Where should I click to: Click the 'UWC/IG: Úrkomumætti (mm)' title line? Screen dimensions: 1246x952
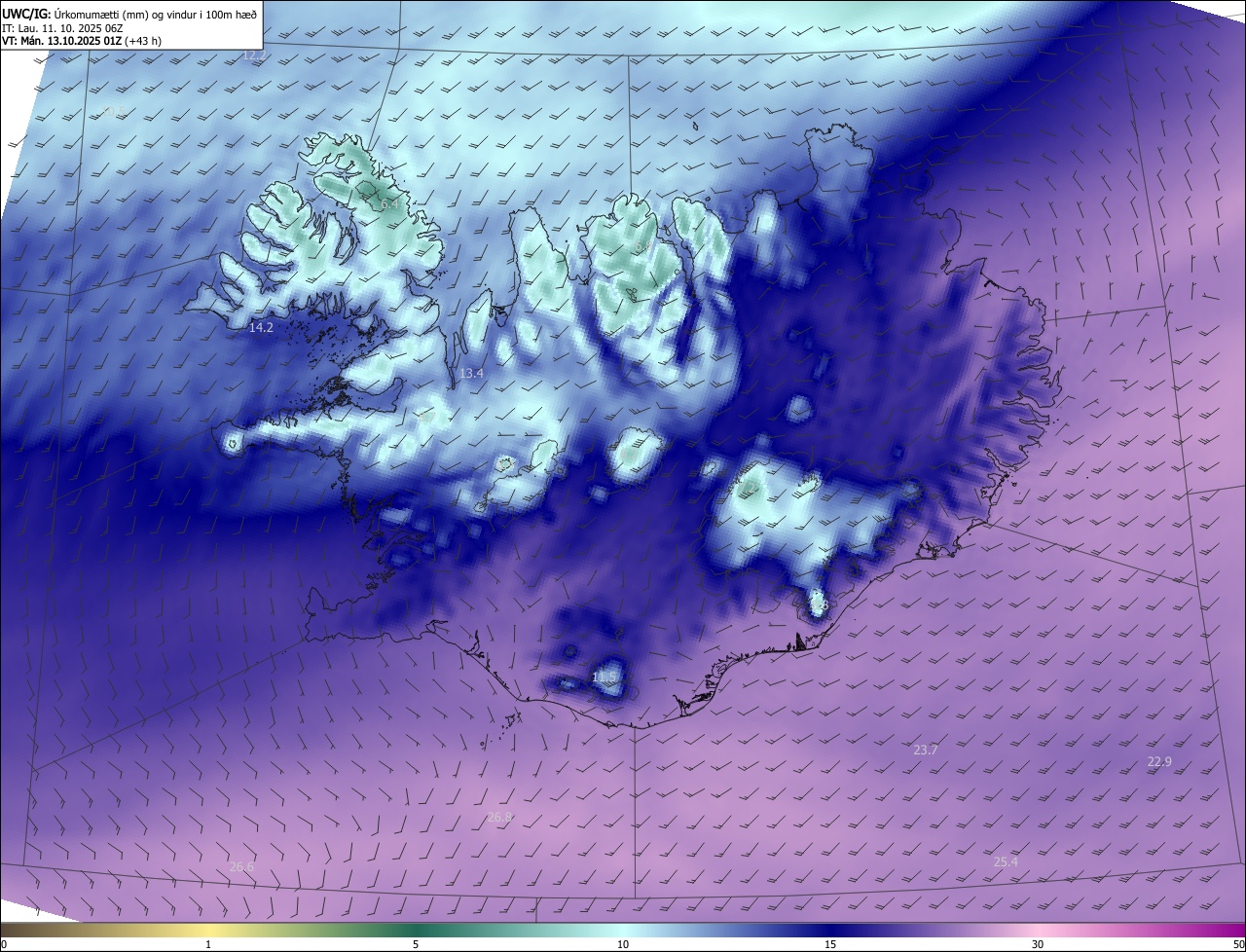click(129, 14)
